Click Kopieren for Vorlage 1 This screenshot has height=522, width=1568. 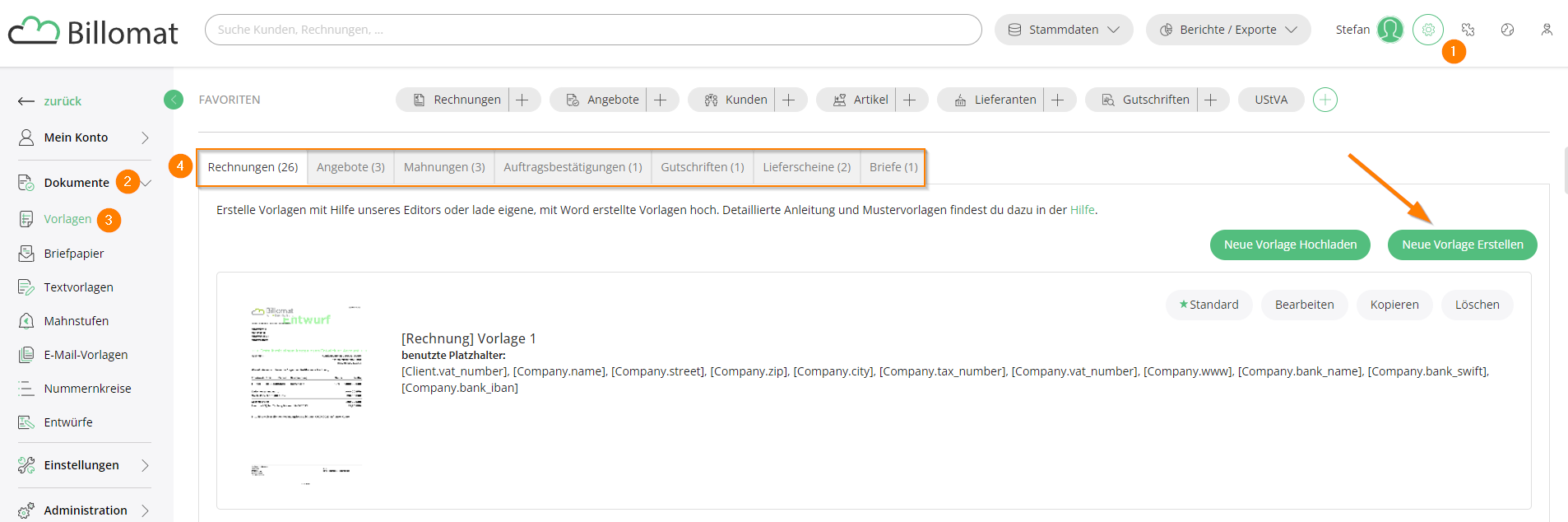(x=1394, y=305)
